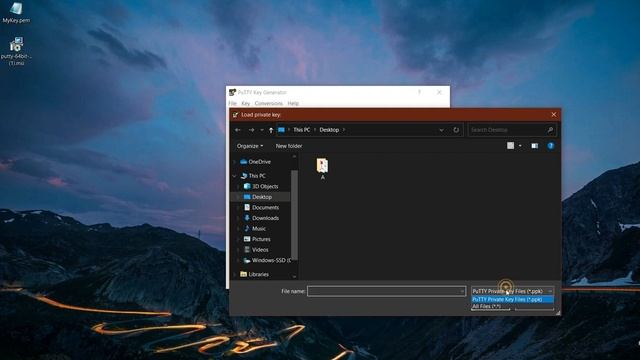The width and height of the screenshot is (640, 360).
Task: Open File menu in PuTTY Key Generator
Action: click(x=232, y=103)
